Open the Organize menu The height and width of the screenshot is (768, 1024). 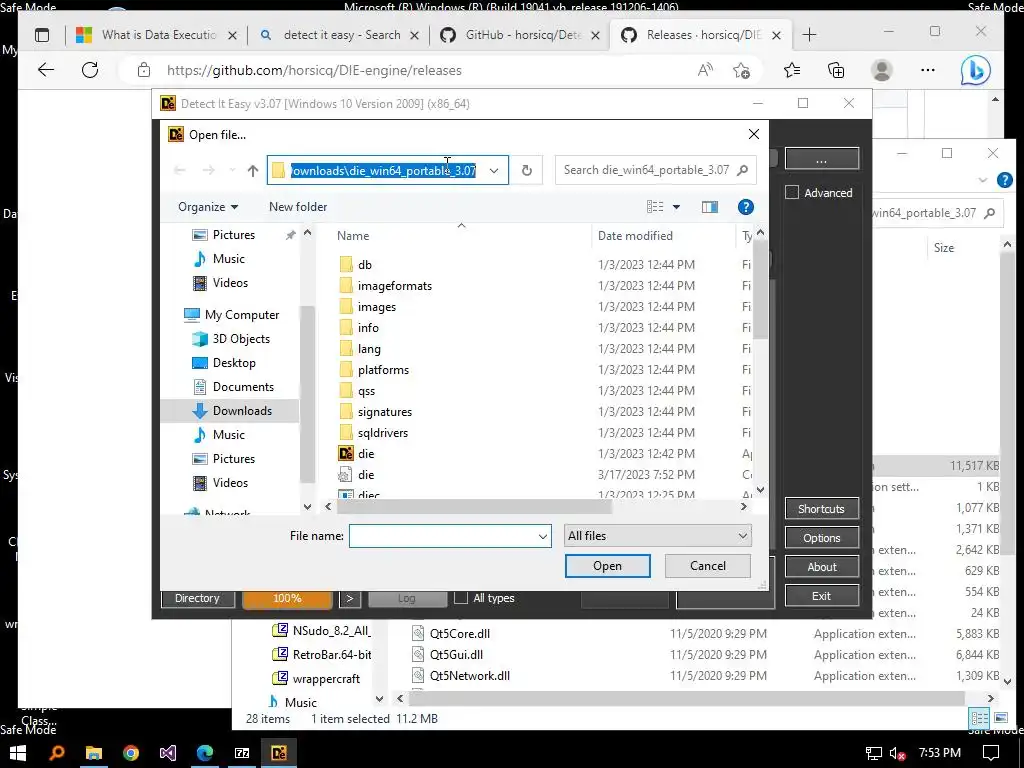click(208, 207)
